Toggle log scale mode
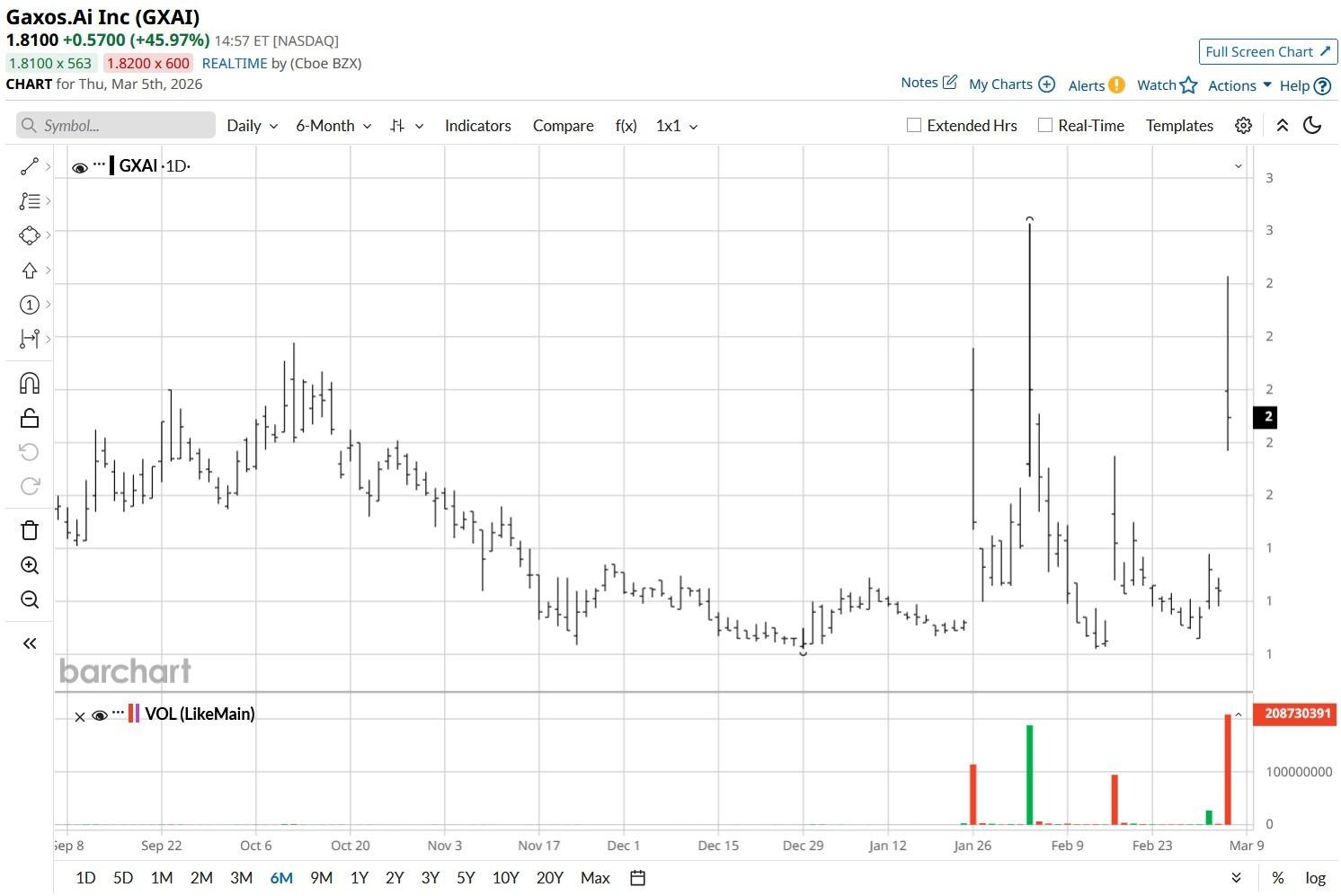Screen dimensions: 1341x896 click(x=1315, y=878)
